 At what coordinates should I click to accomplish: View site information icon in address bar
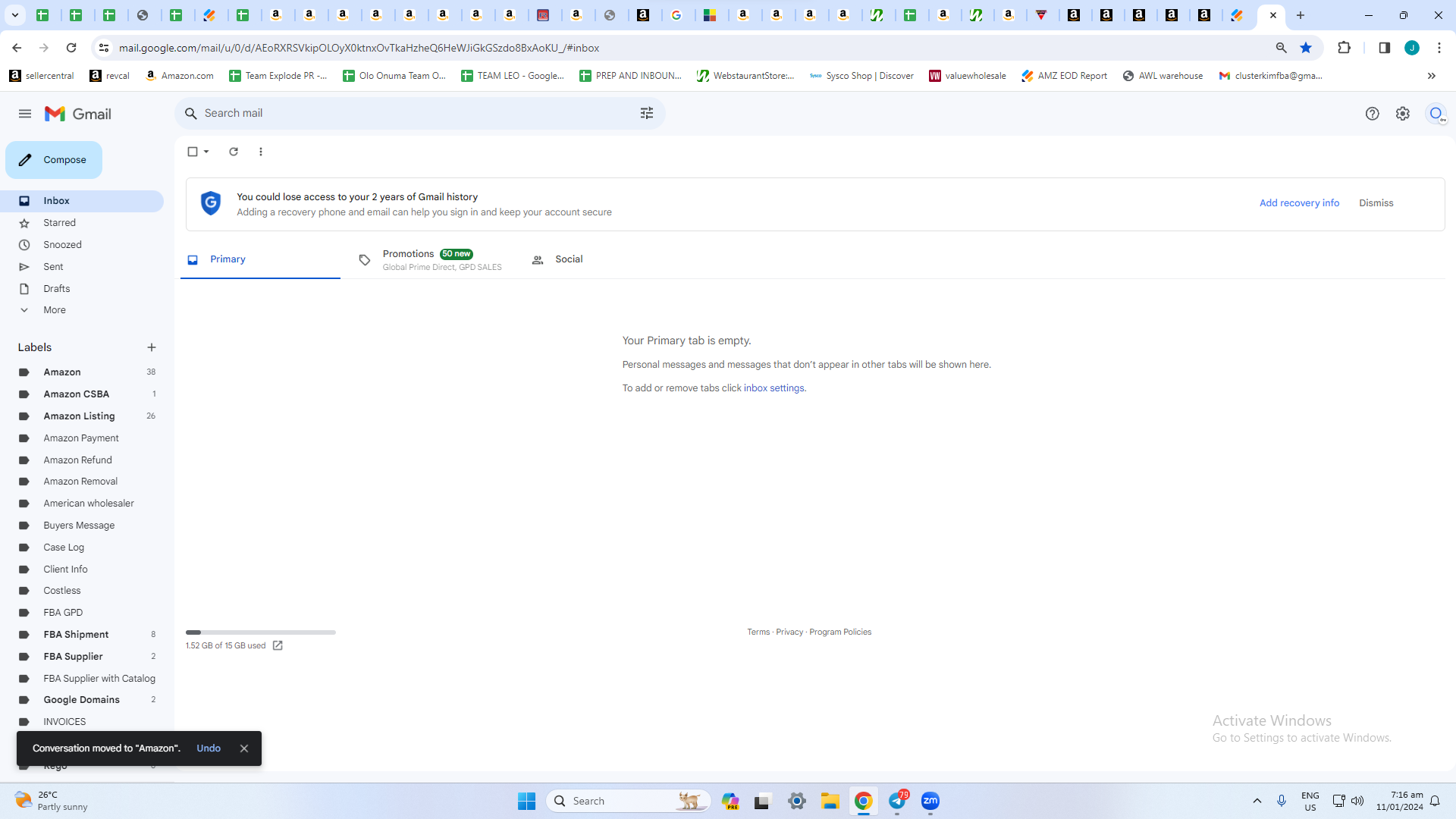[104, 48]
